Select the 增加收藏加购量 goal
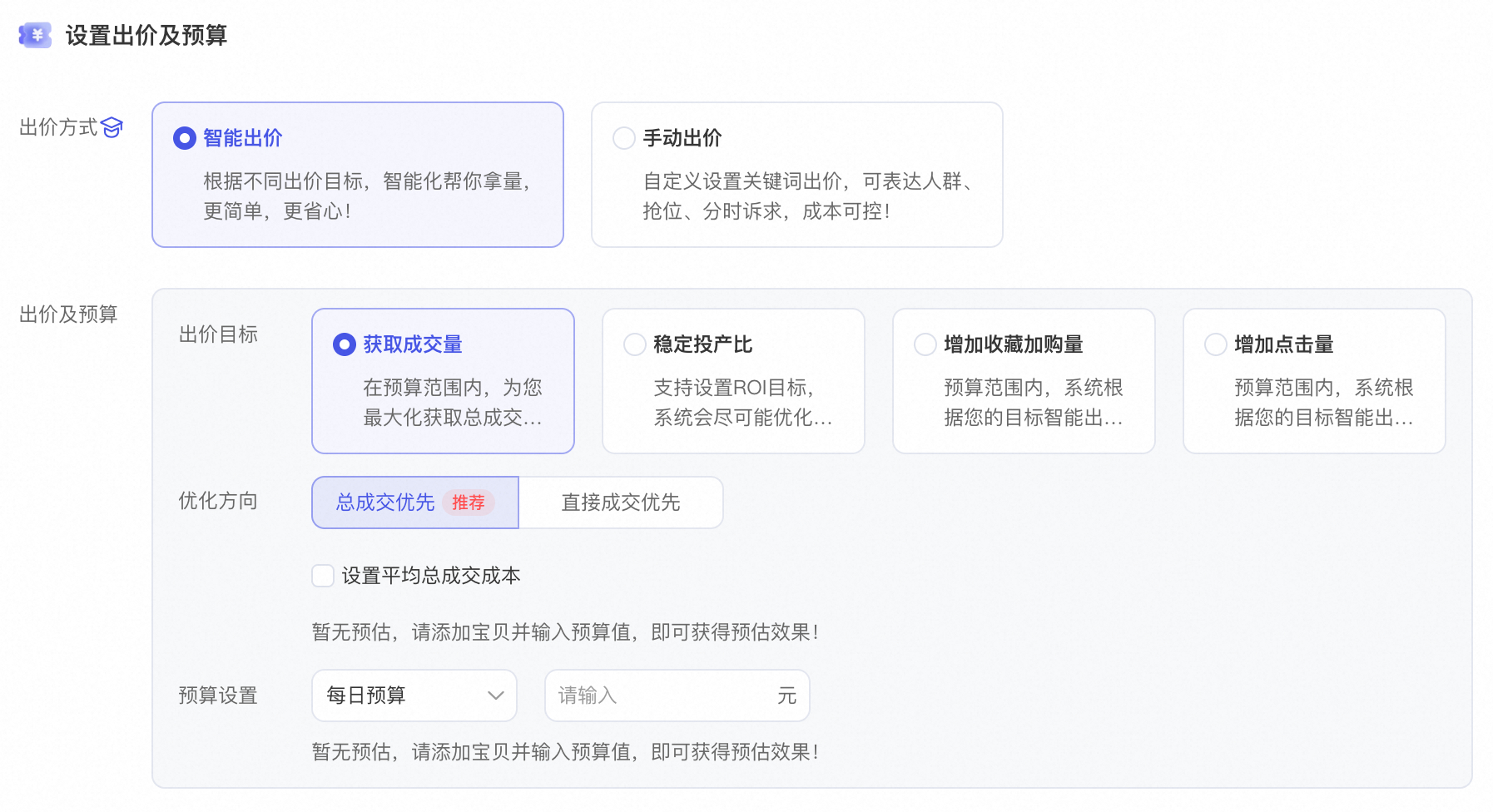Screen dimensions: 1493x812 (x=925, y=344)
